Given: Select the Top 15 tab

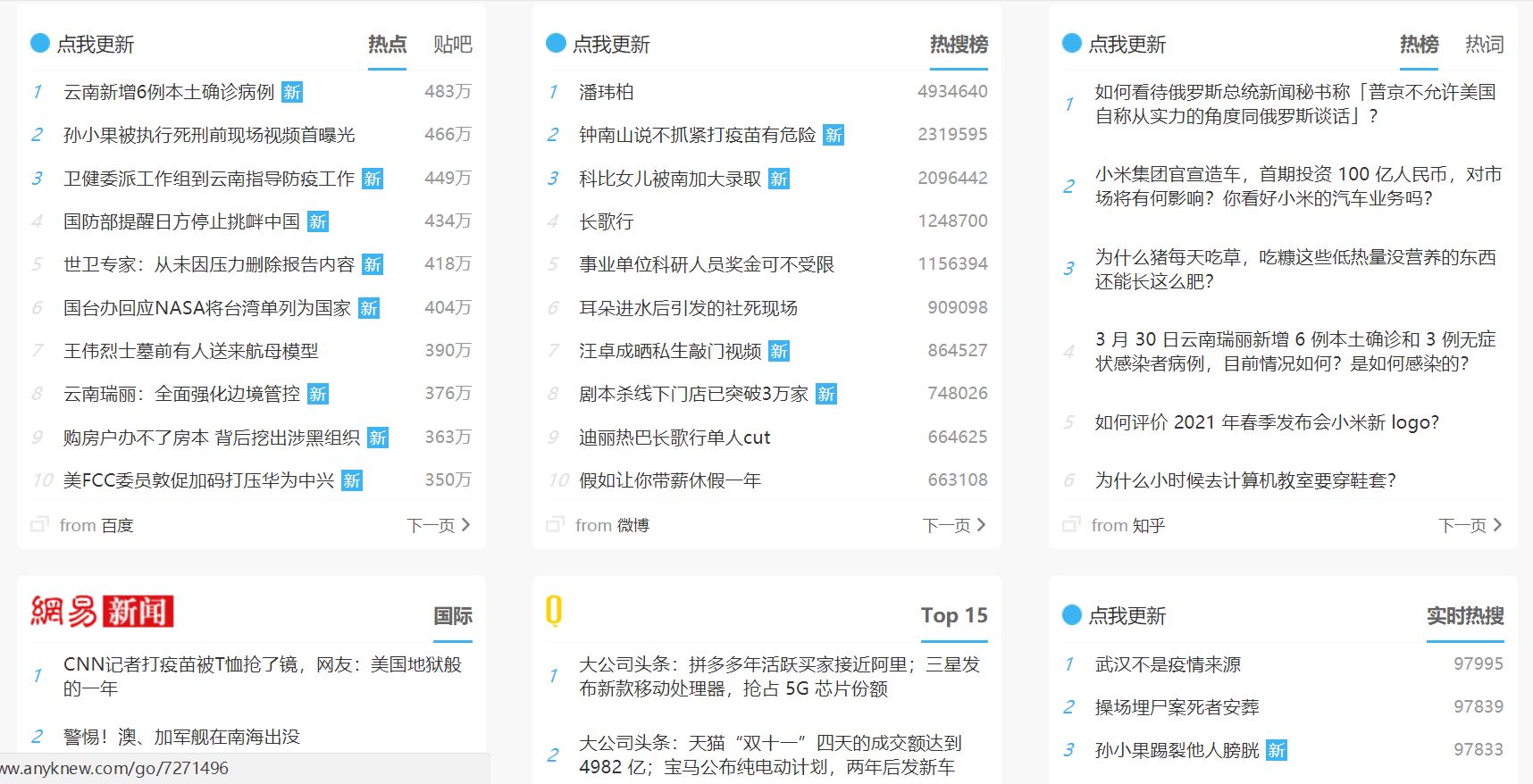Looking at the screenshot, I should point(954,616).
